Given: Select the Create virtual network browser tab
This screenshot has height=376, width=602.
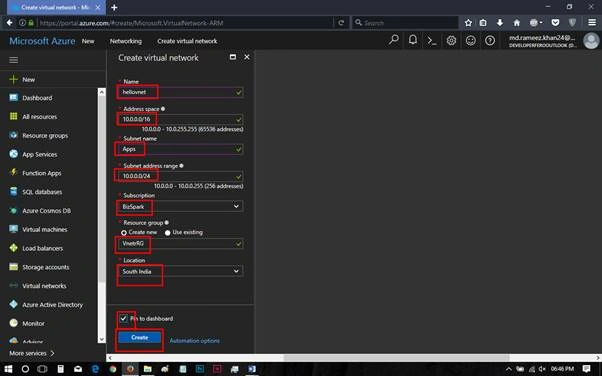Looking at the screenshot, I should pyautogui.click(x=56, y=7).
